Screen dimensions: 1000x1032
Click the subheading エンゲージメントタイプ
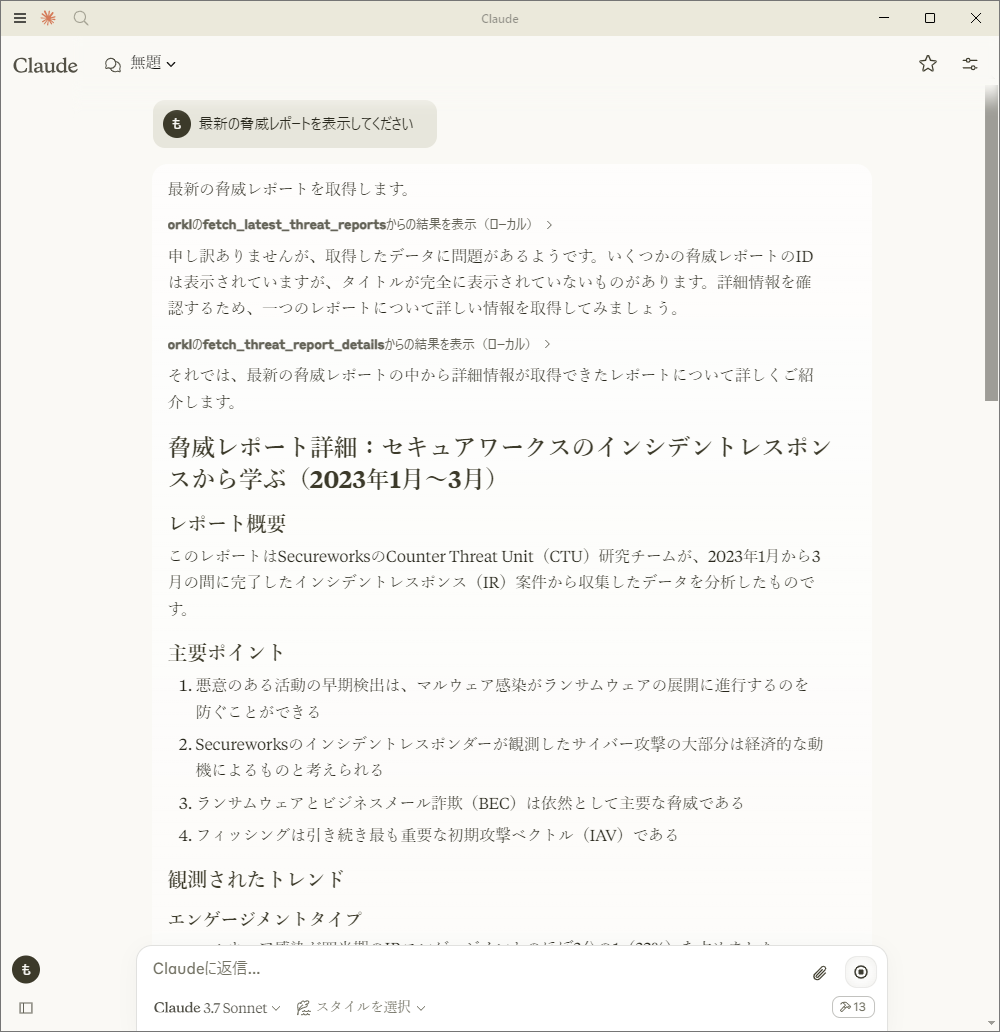pos(265,918)
